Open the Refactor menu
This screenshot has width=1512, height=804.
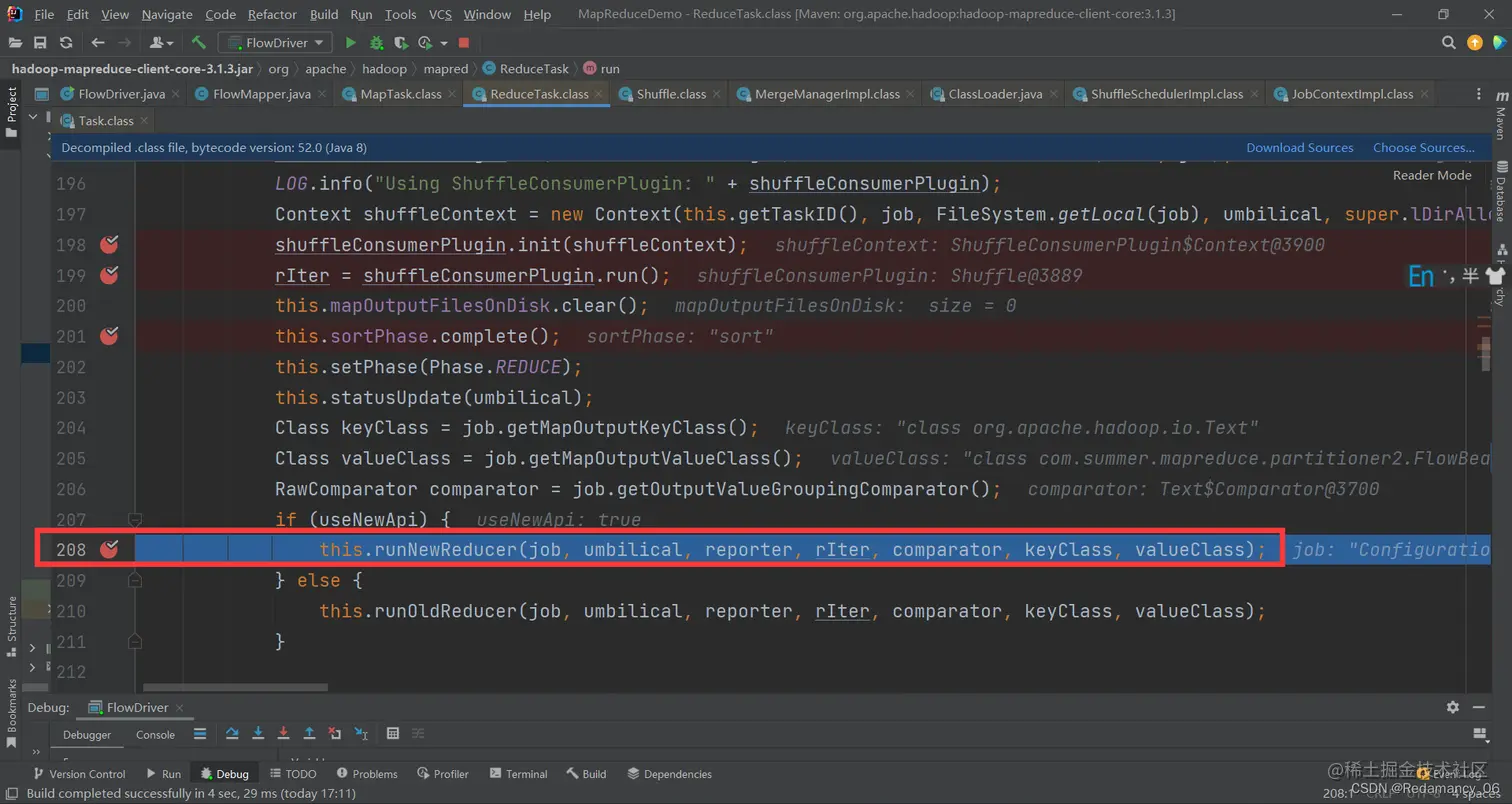click(274, 15)
